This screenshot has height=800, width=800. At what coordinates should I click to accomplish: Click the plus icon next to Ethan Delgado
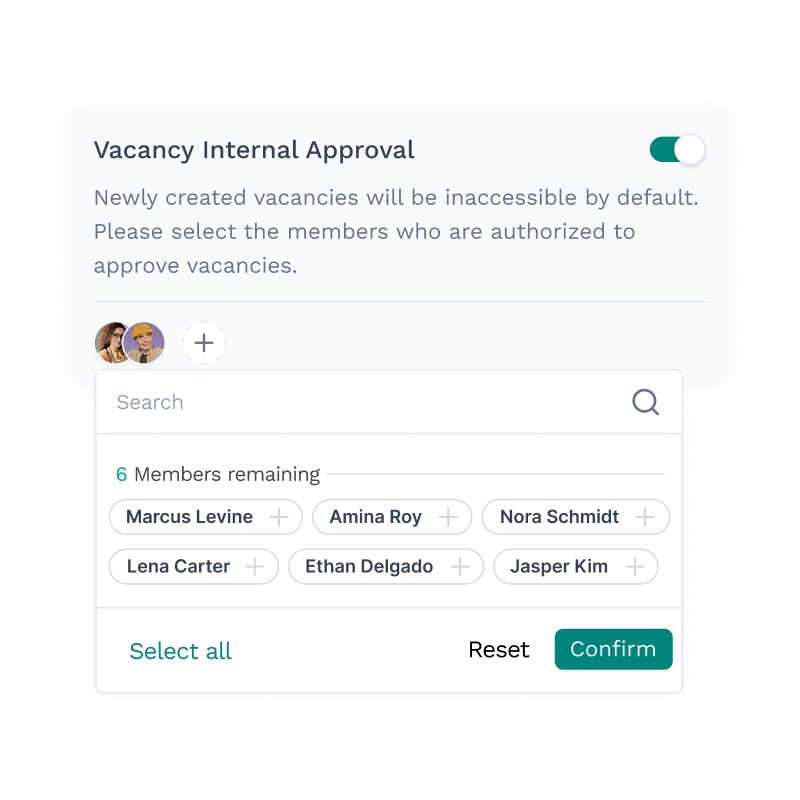pyautogui.click(x=460, y=566)
